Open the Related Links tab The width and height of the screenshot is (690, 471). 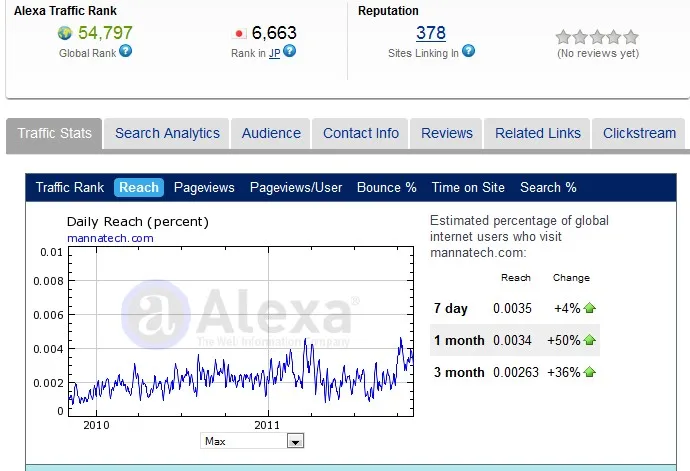[537, 133]
